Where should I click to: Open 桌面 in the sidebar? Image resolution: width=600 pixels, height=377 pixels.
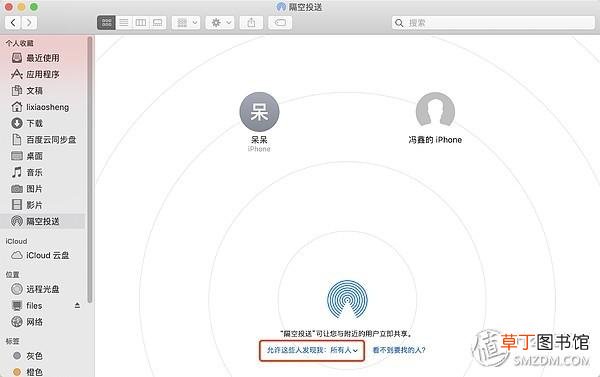pos(42,156)
